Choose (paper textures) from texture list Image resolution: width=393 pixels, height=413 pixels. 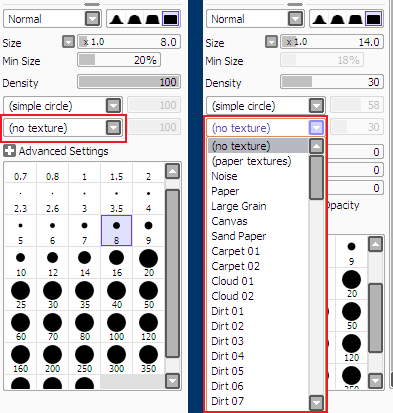[258, 161]
